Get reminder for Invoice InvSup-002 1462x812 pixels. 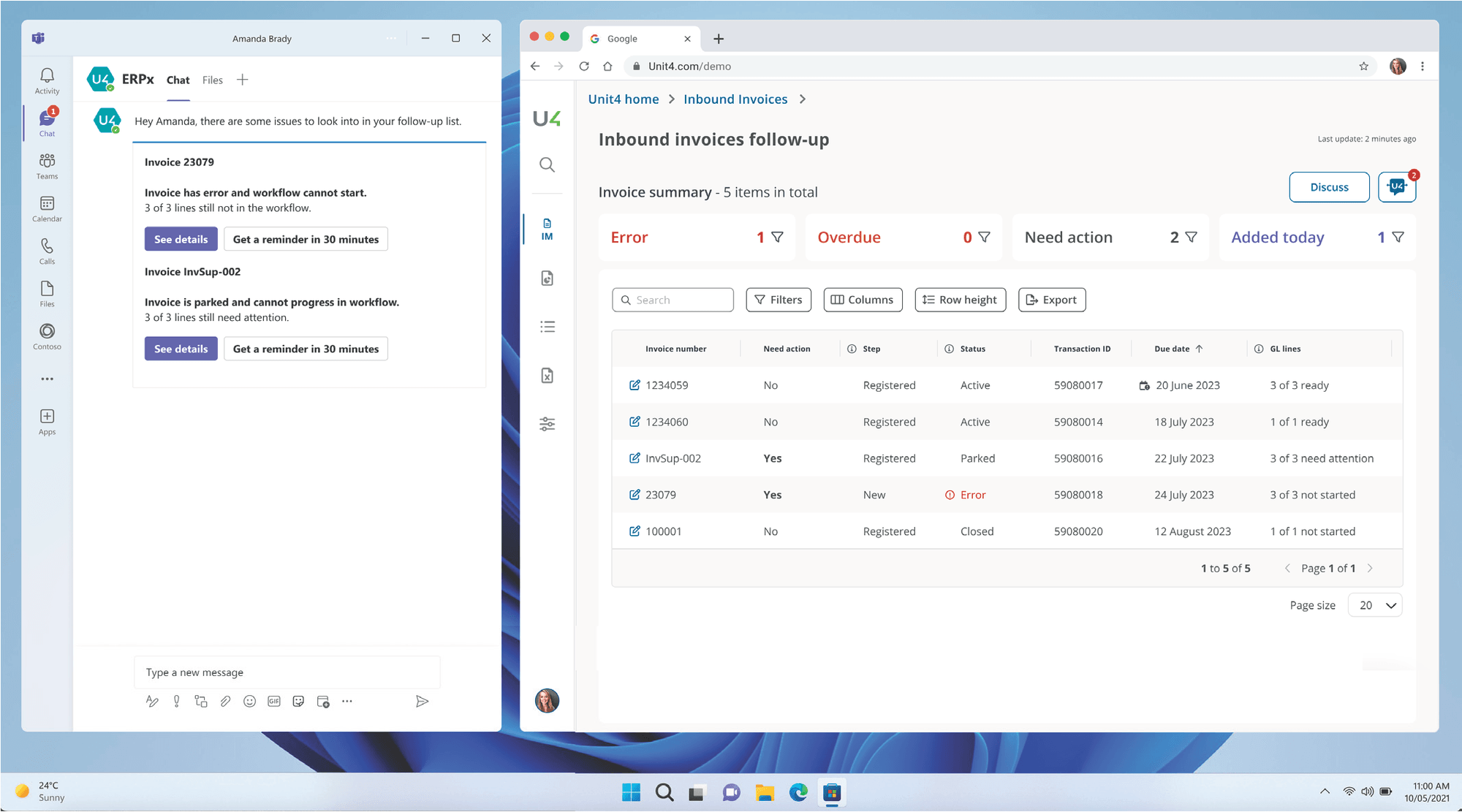pos(306,349)
